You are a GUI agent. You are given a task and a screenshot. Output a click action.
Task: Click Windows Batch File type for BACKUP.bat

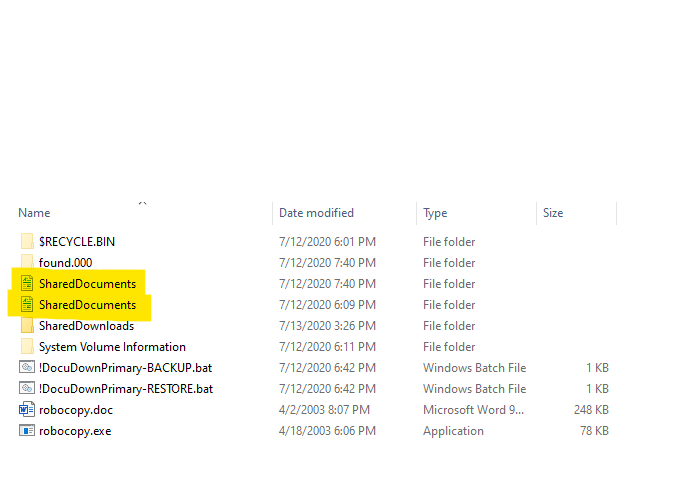(474, 368)
